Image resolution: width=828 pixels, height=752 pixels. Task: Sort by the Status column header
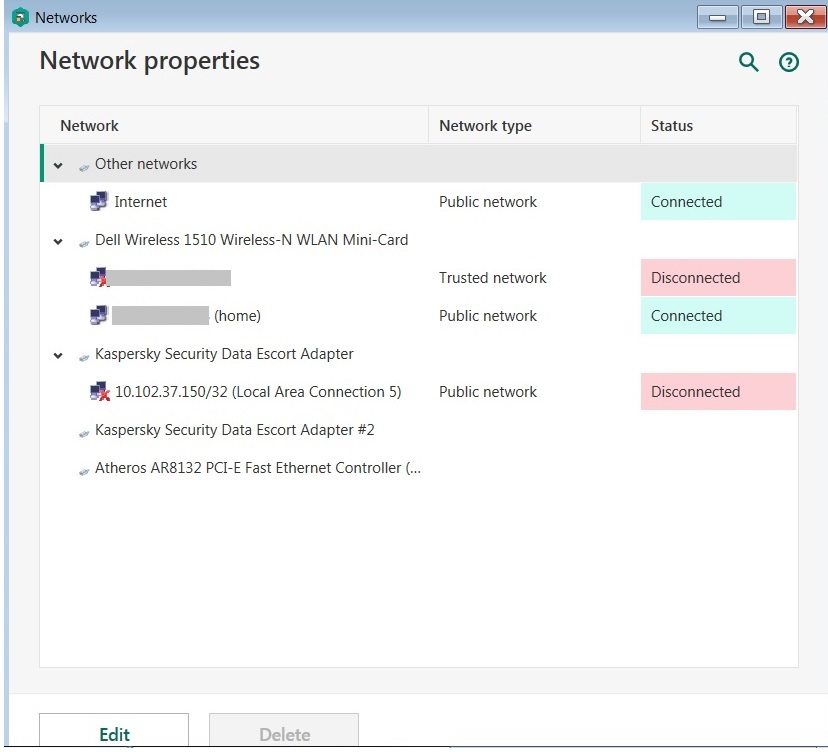pos(671,126)
